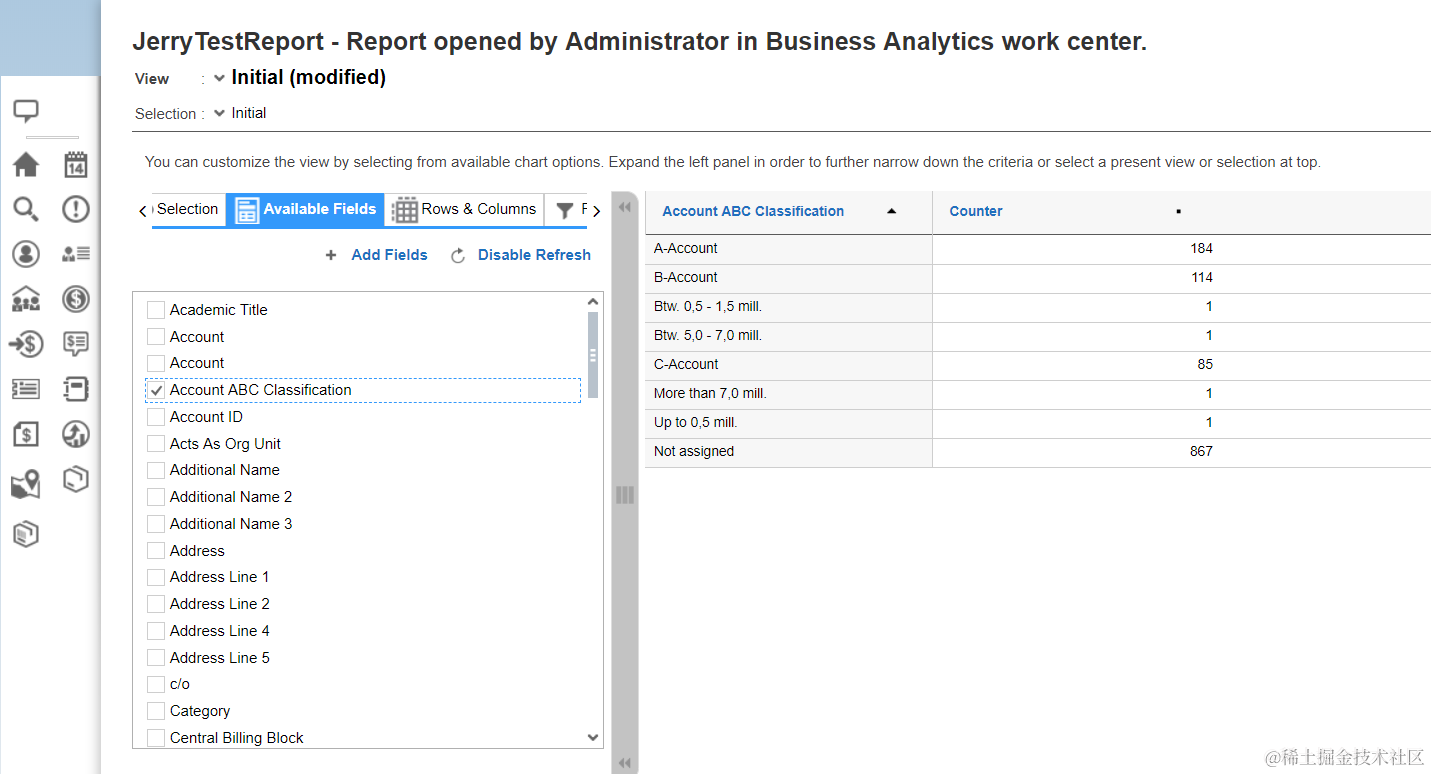
Task: Open the notebook icon in sidebar
Action: pos(76,388)
